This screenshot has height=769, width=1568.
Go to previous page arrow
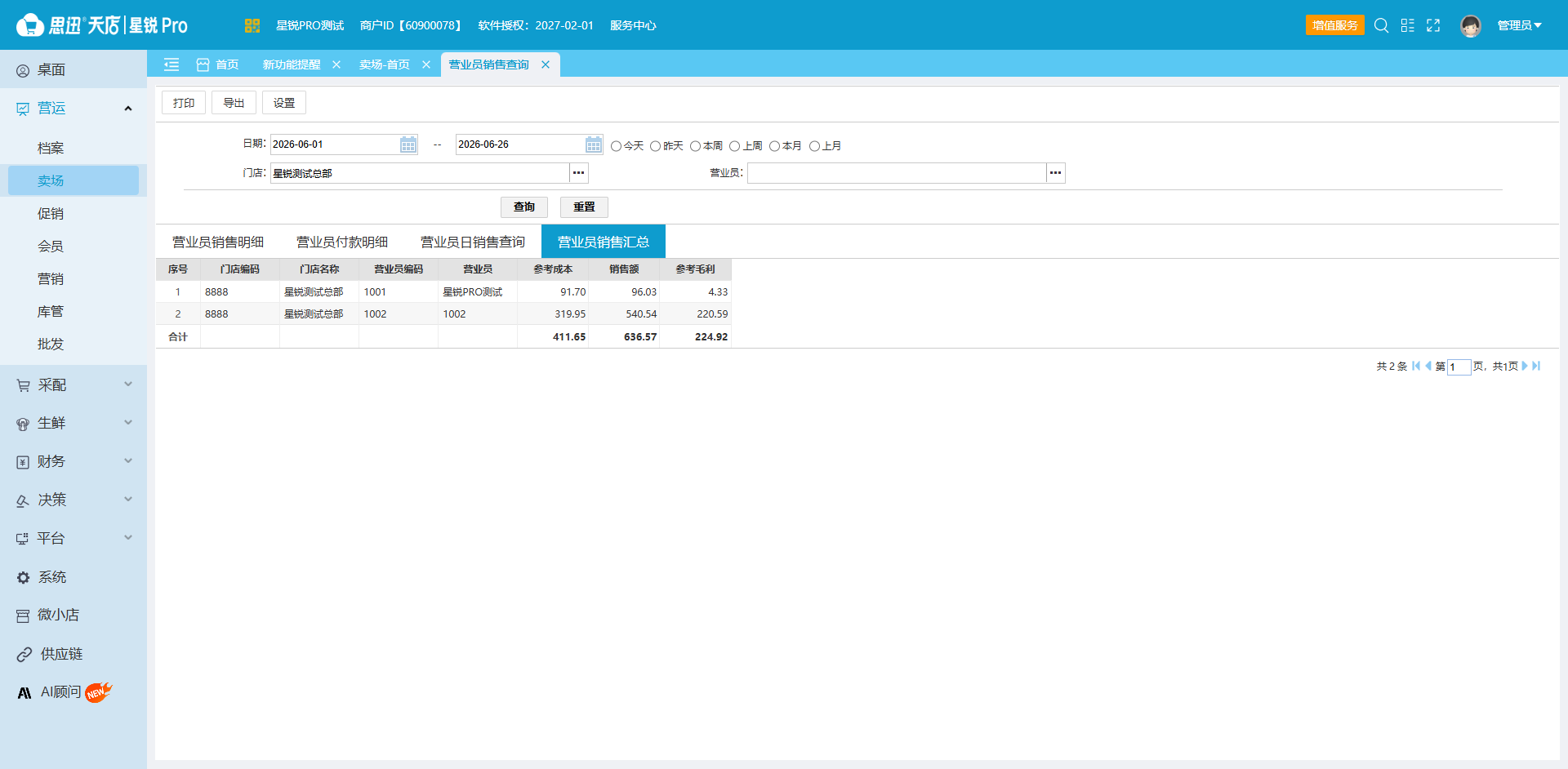(x=1428, y=366)
